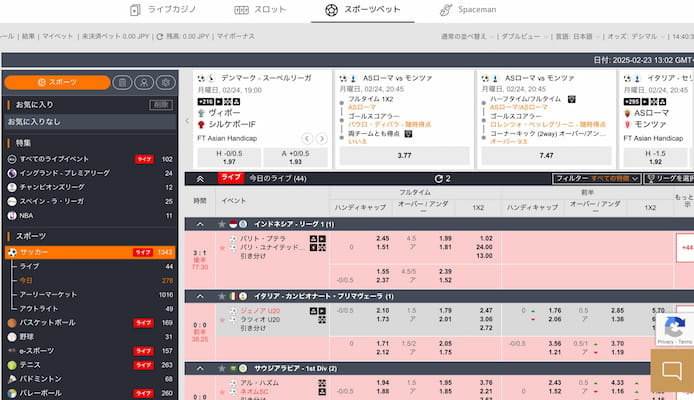Favorite the ジェノア U20 match star
The height and width of the screenshot is (400, 694).
pyautogui.click(x=222, y=320)
